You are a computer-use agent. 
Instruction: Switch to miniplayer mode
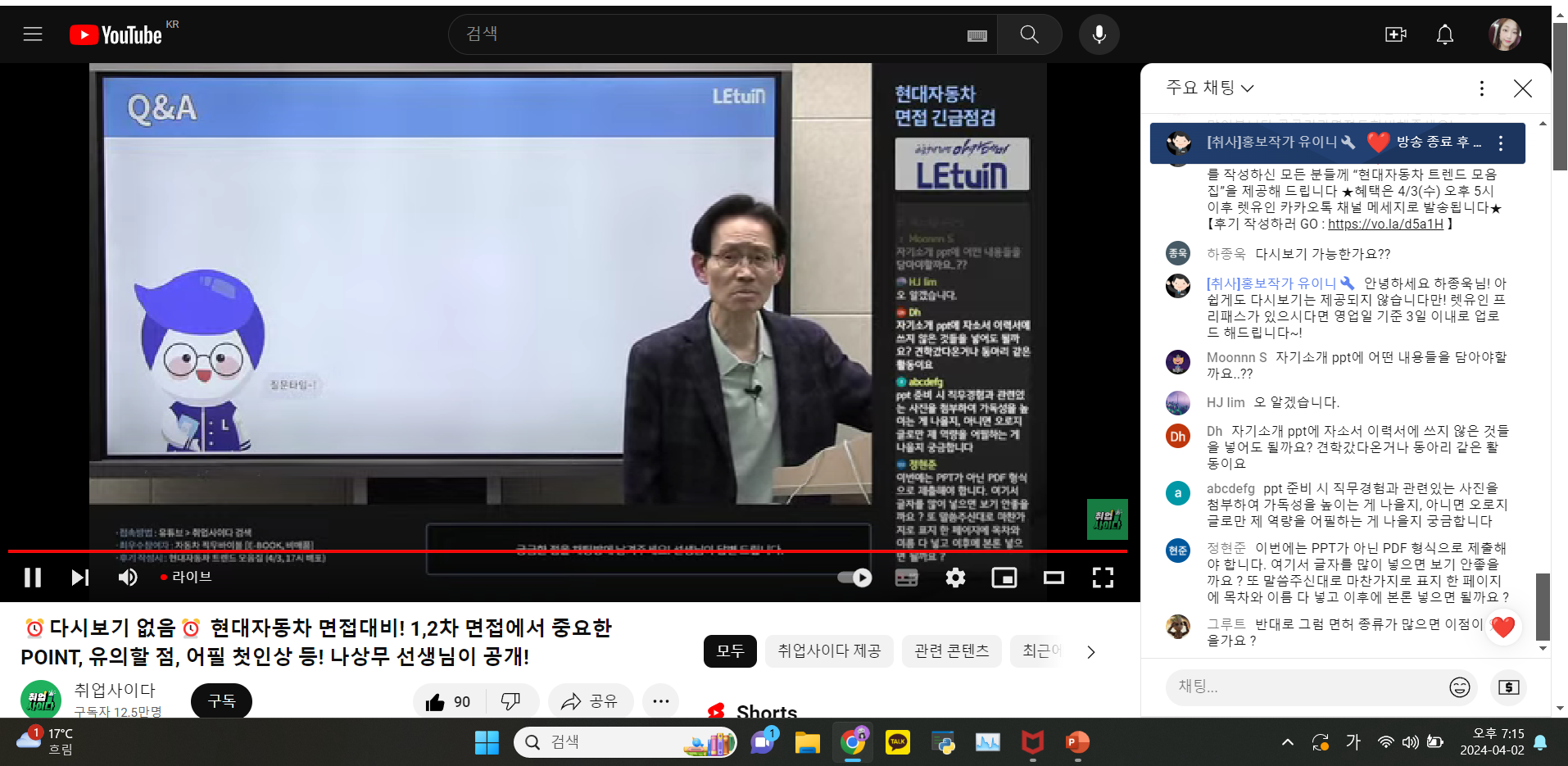coord(1004,578)
